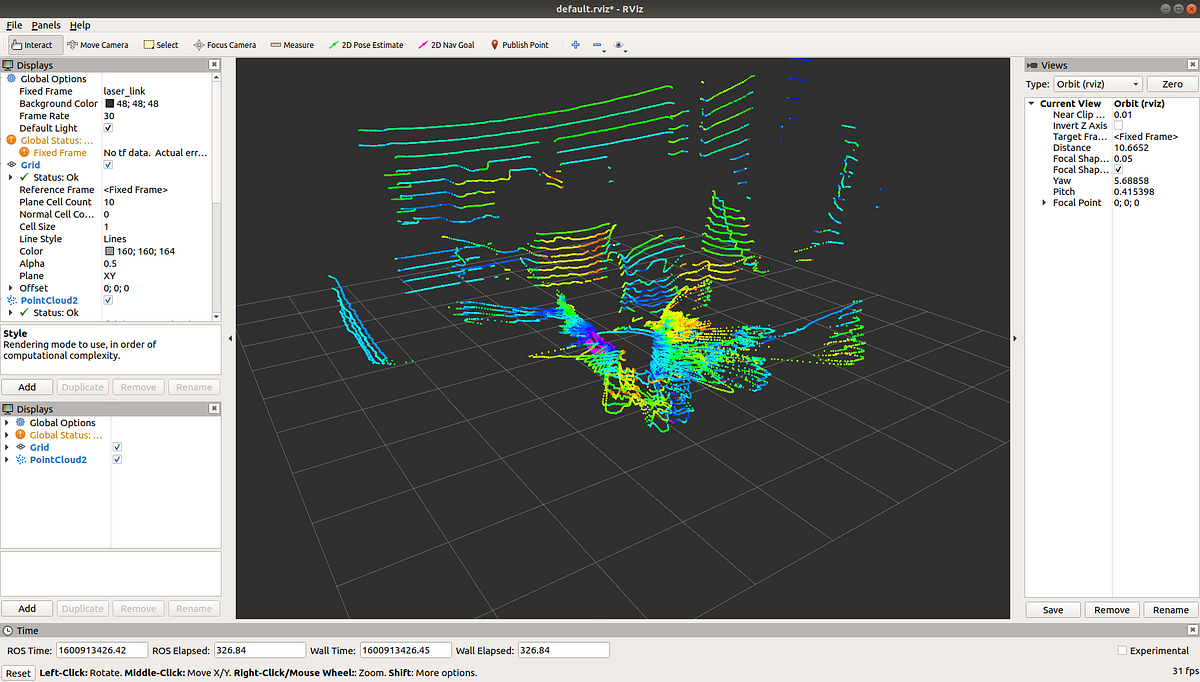
Task: Open the File menu
Action: [x=15, y=25]
